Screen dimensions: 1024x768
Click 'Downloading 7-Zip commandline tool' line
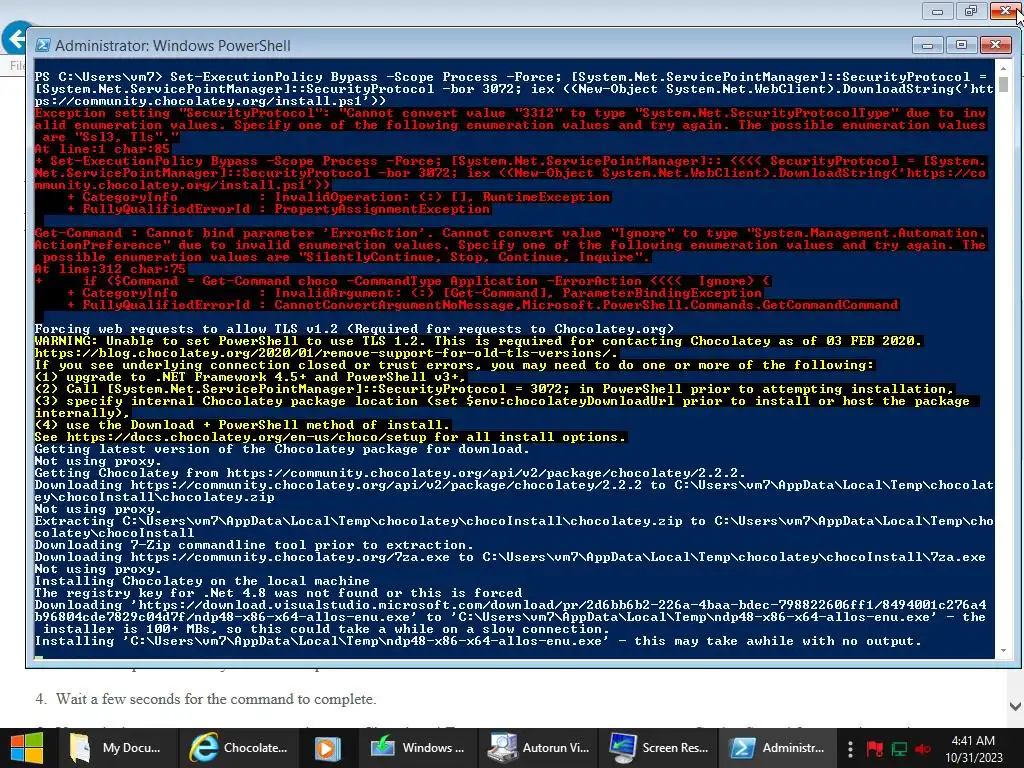click(254, 545)
